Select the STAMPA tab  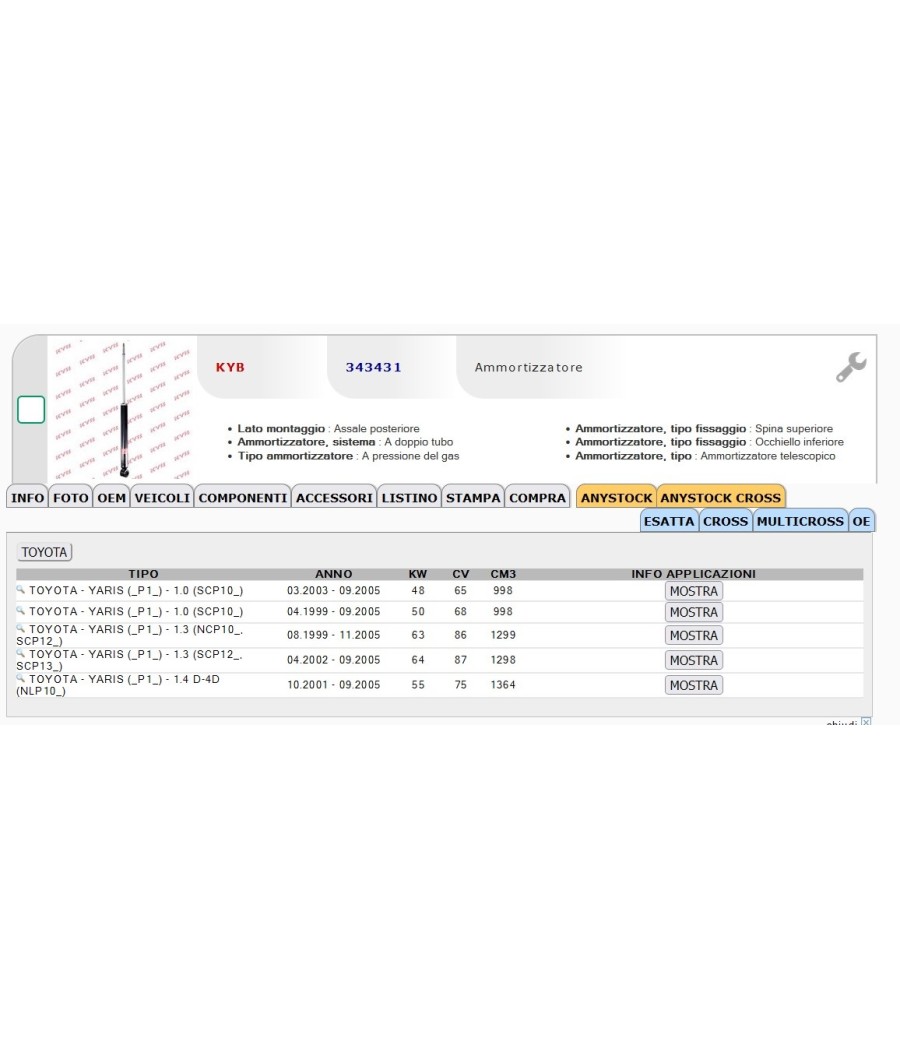[473, 498]
